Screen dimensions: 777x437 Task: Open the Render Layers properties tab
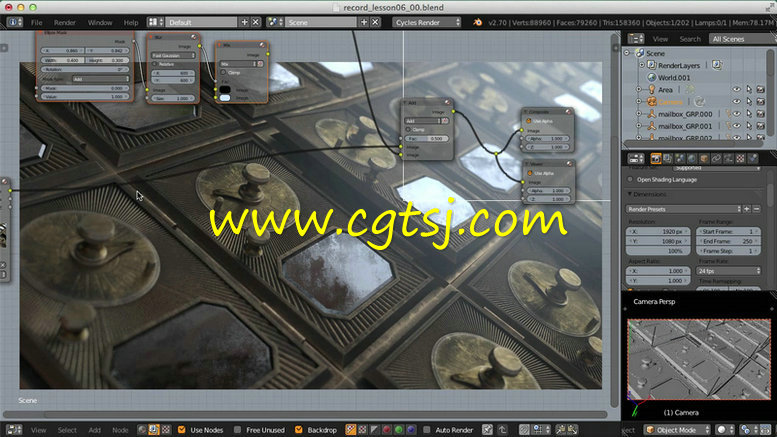click(x=667, y=159)
